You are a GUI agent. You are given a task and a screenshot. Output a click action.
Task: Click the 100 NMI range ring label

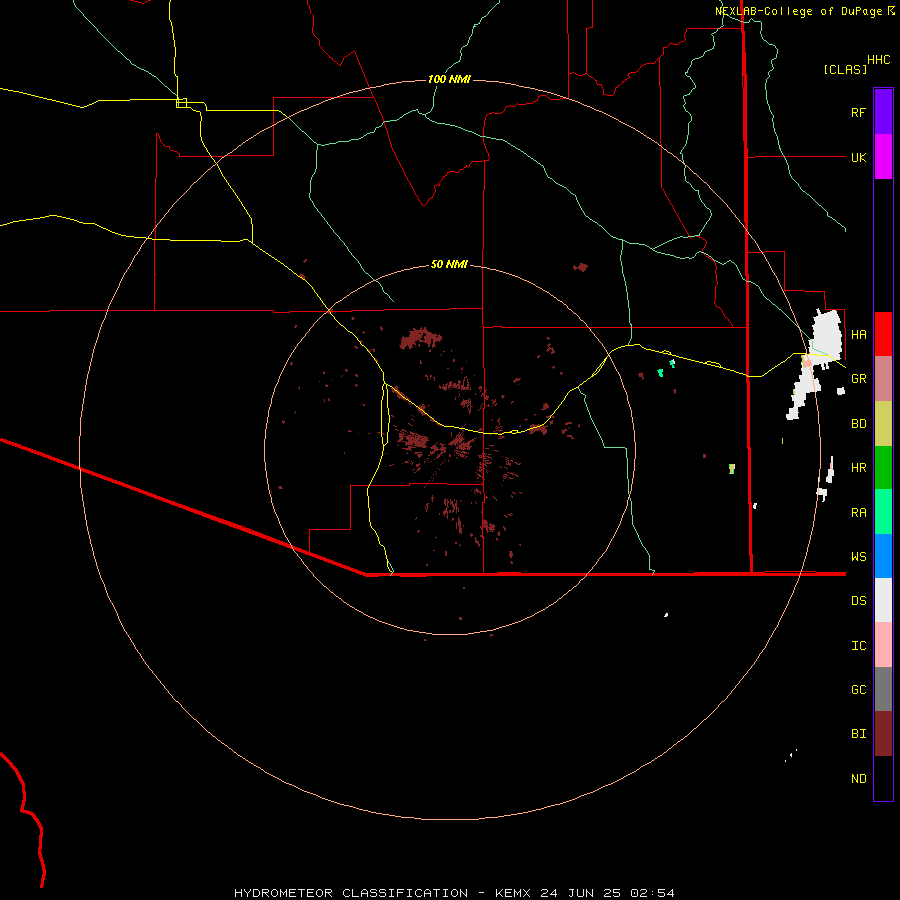coord(449,79)
